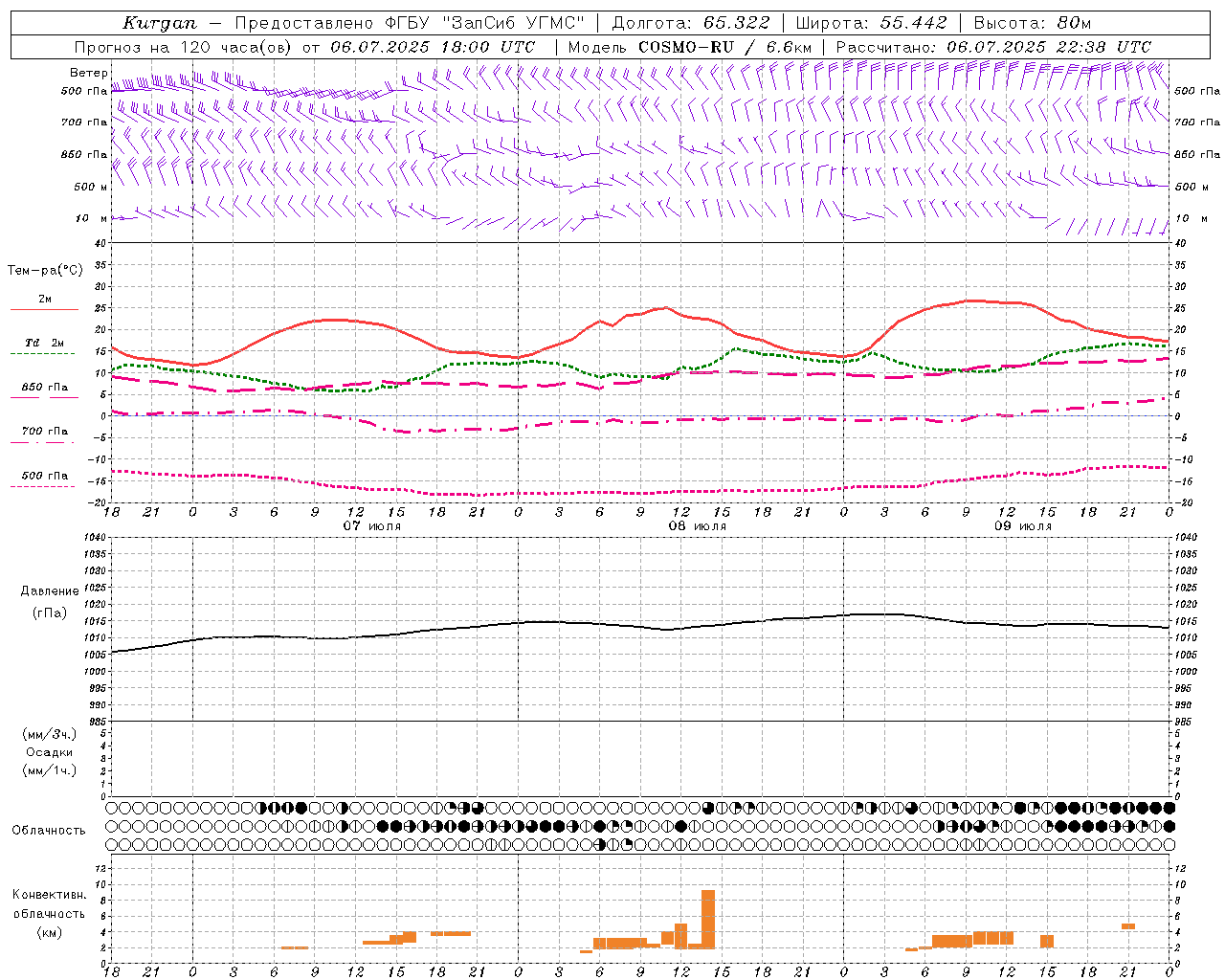Click the 'Широта: 55.442' latitude value
Screen dimensions: 1225x980
[871, 23]
